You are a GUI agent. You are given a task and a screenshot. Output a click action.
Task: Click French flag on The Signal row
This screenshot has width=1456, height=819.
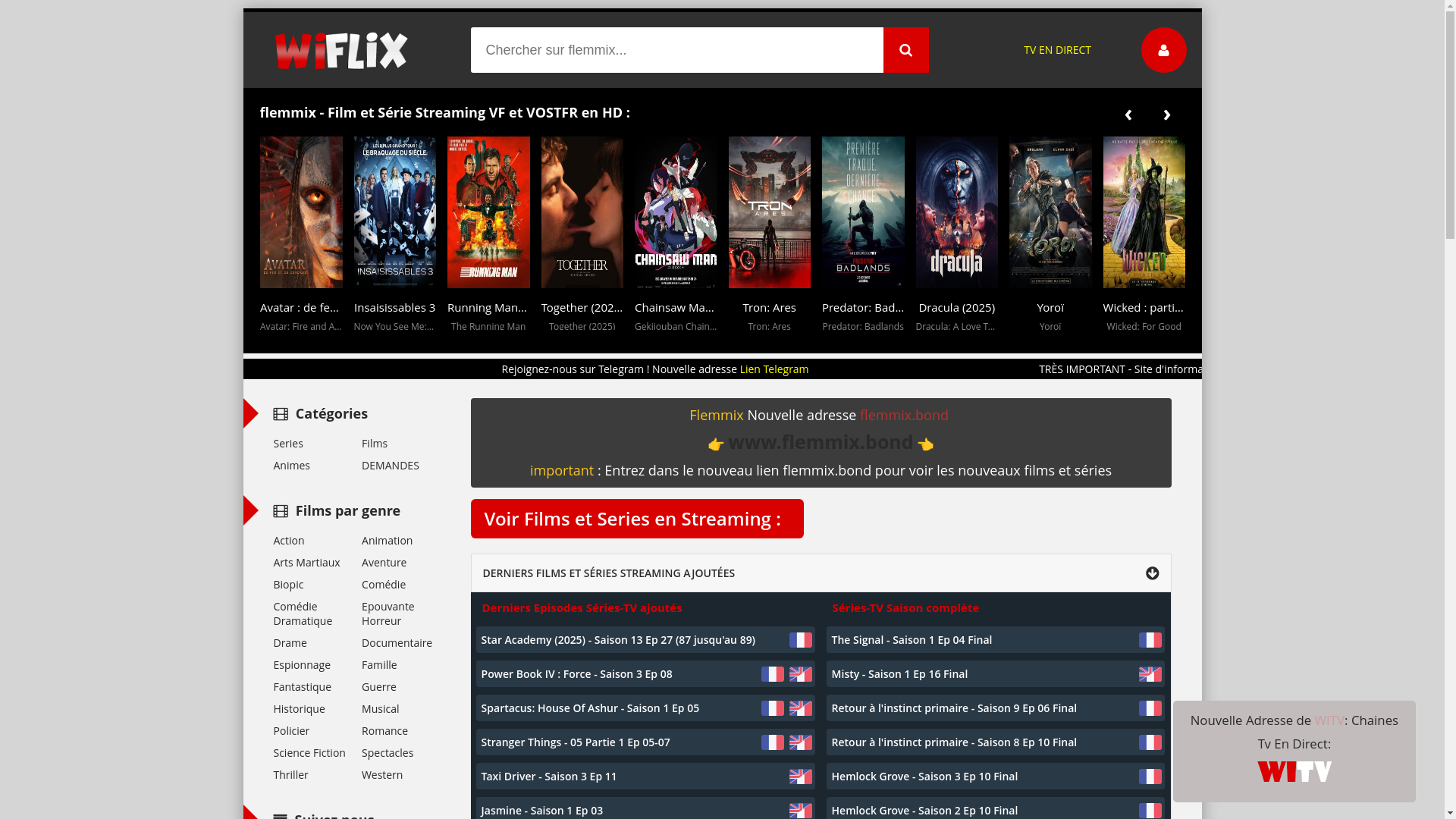[x=1150, y=640]
